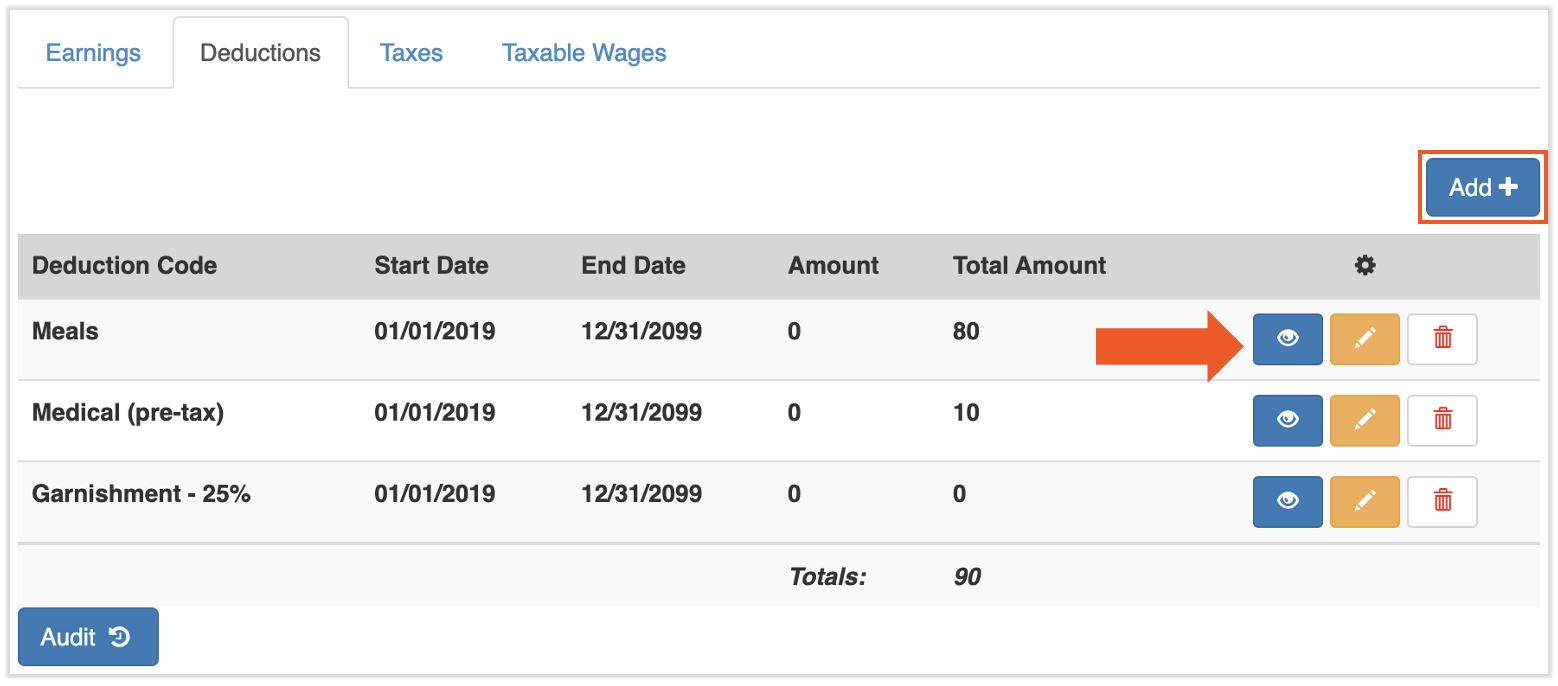Edit the Medical (pre-tax) deduction
Image resolution: width=1558 pixels, height=686 pixels.
1364,420
